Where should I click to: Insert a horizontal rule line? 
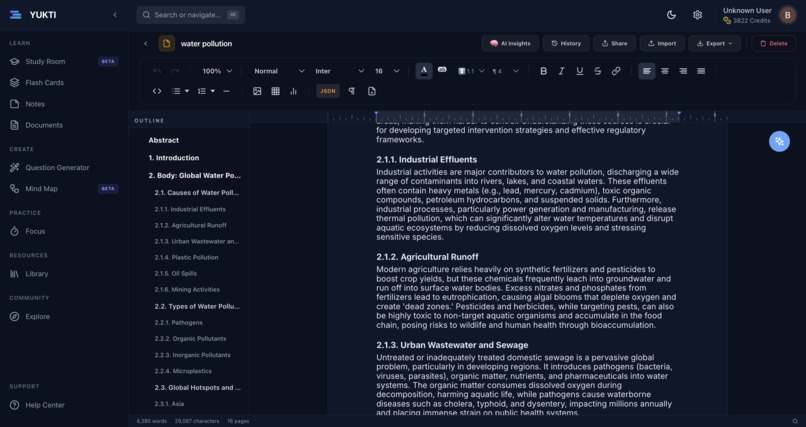click(226, 91)
